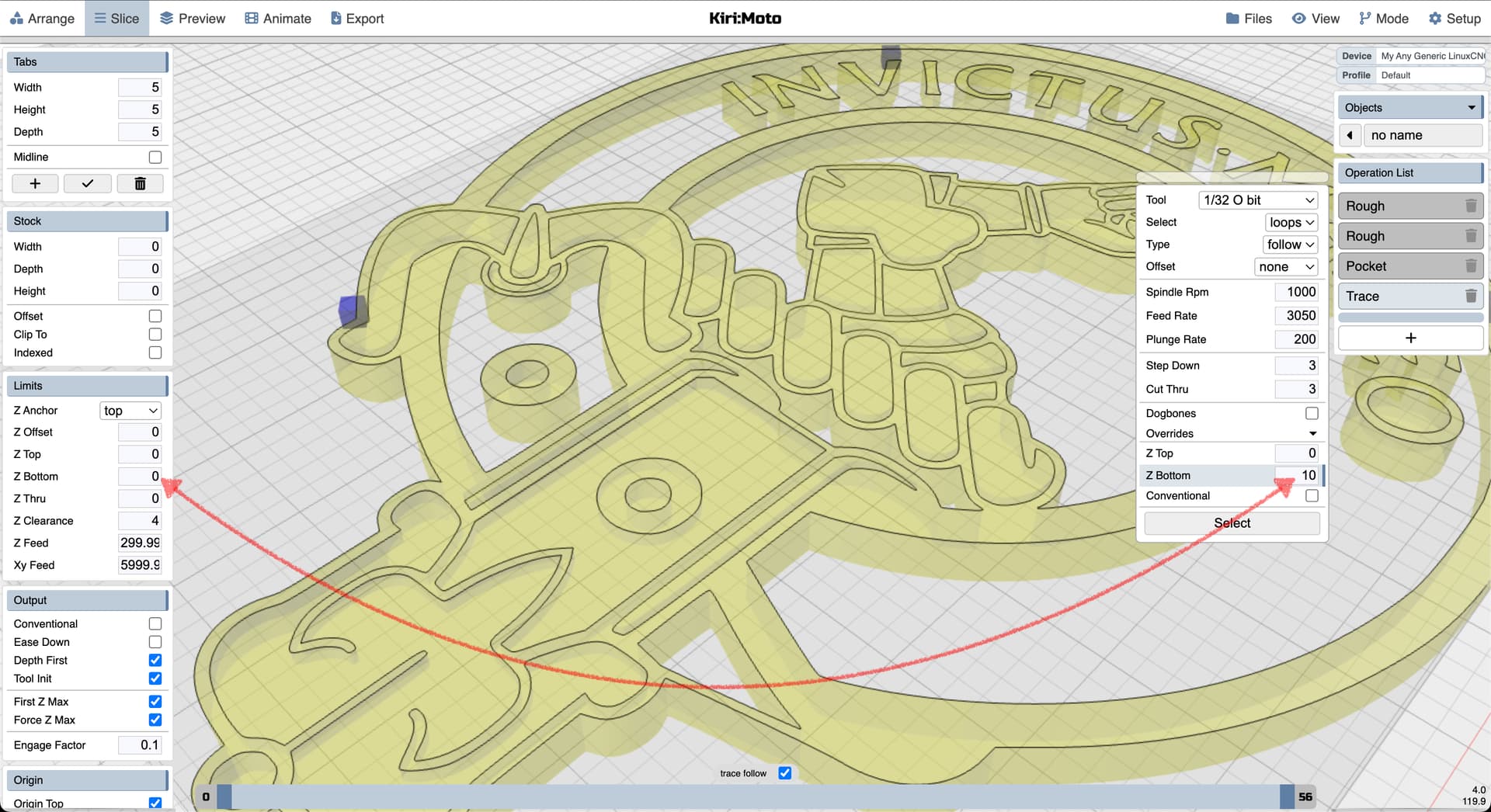Expand the Objects panel dropdown
1491x812 pixels.
(1471, 108)
